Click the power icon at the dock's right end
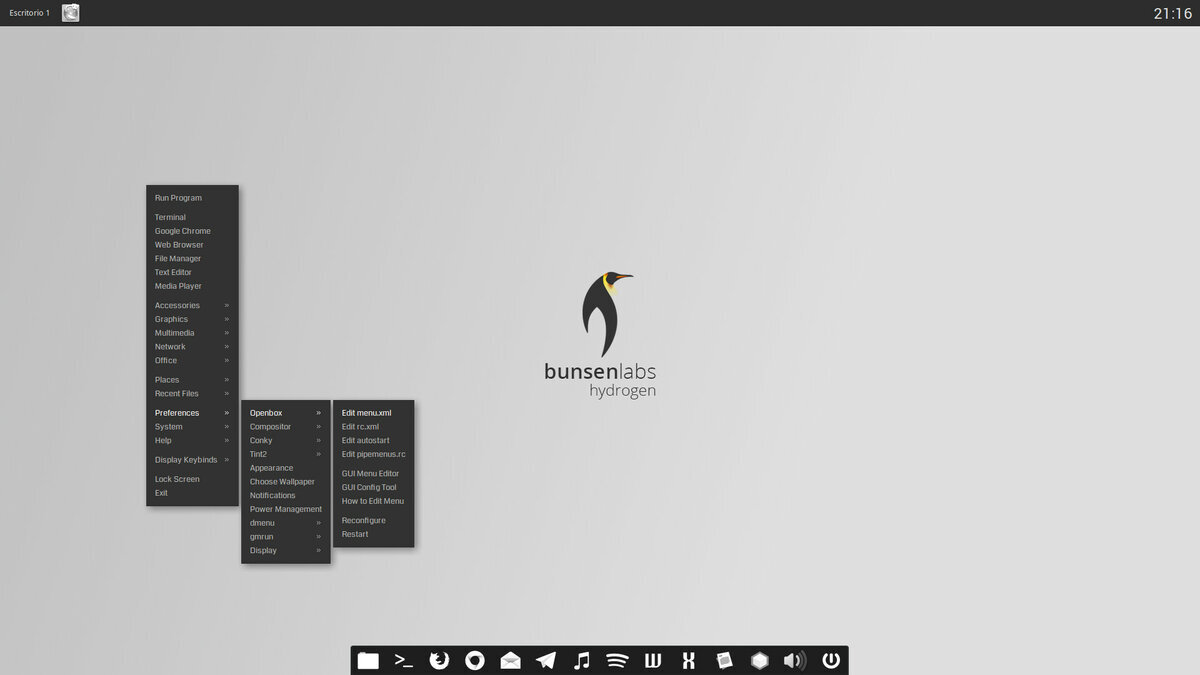This screenshot has height=675, width=1200. 830,660
